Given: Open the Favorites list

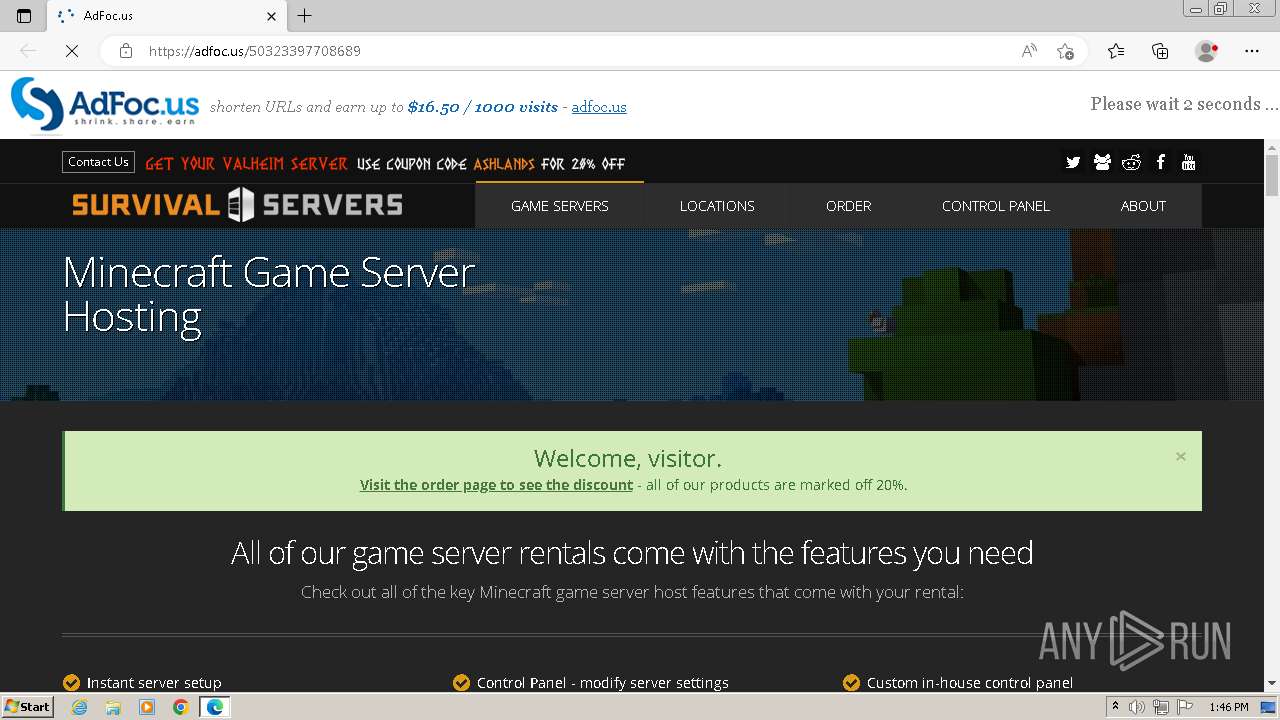Looking at the screenshot, I should pos(1116,51).
